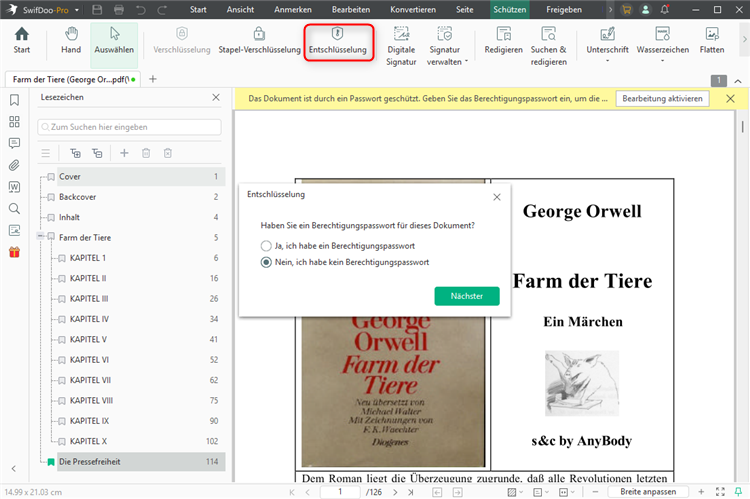Click the Print icon in title bar
The image size is (750, 499).
(119, 10)
